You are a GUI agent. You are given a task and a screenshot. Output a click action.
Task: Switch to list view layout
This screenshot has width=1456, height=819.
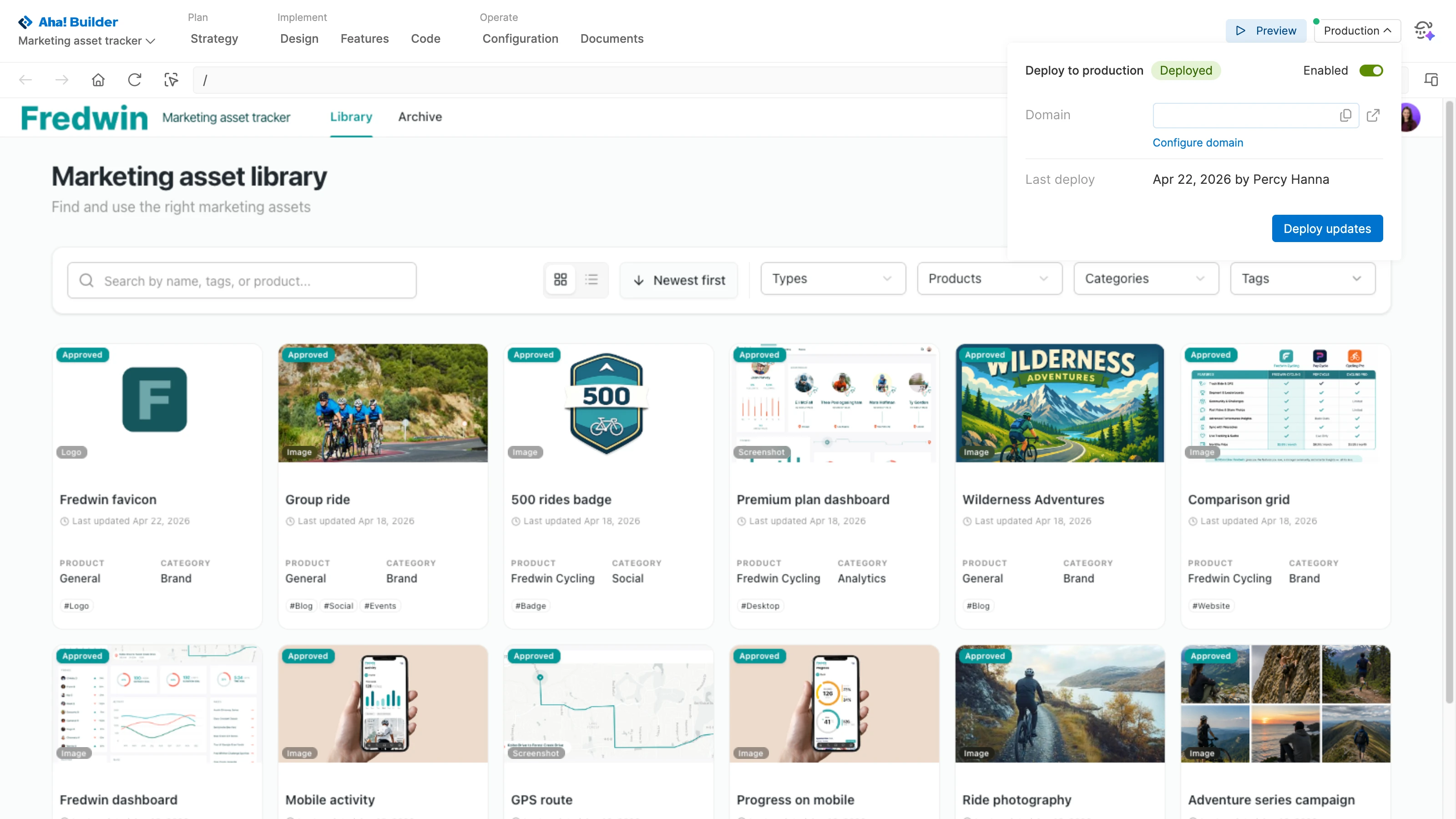tap(591, 280)
